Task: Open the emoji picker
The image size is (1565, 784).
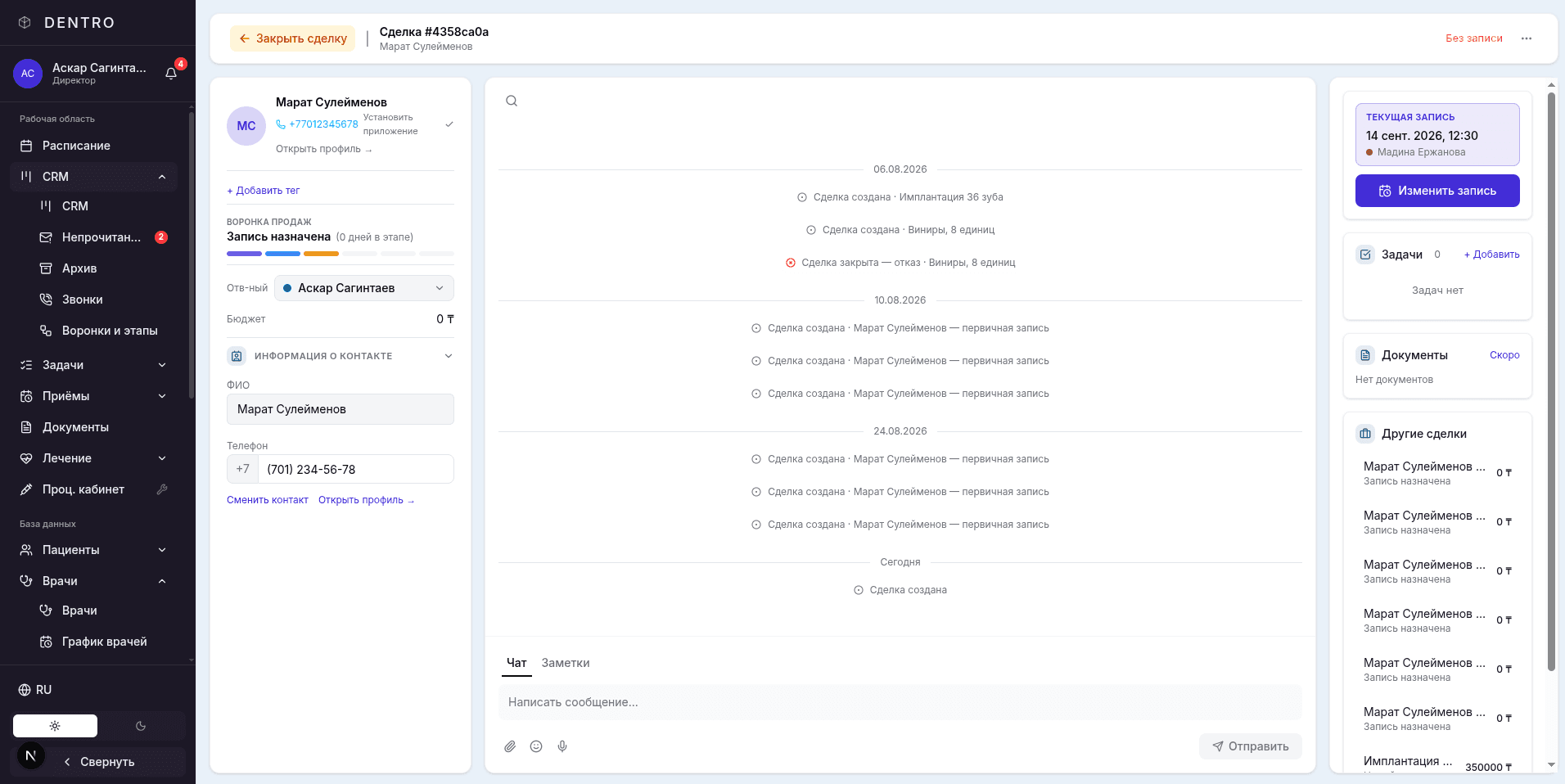Action: coord(536,746)
